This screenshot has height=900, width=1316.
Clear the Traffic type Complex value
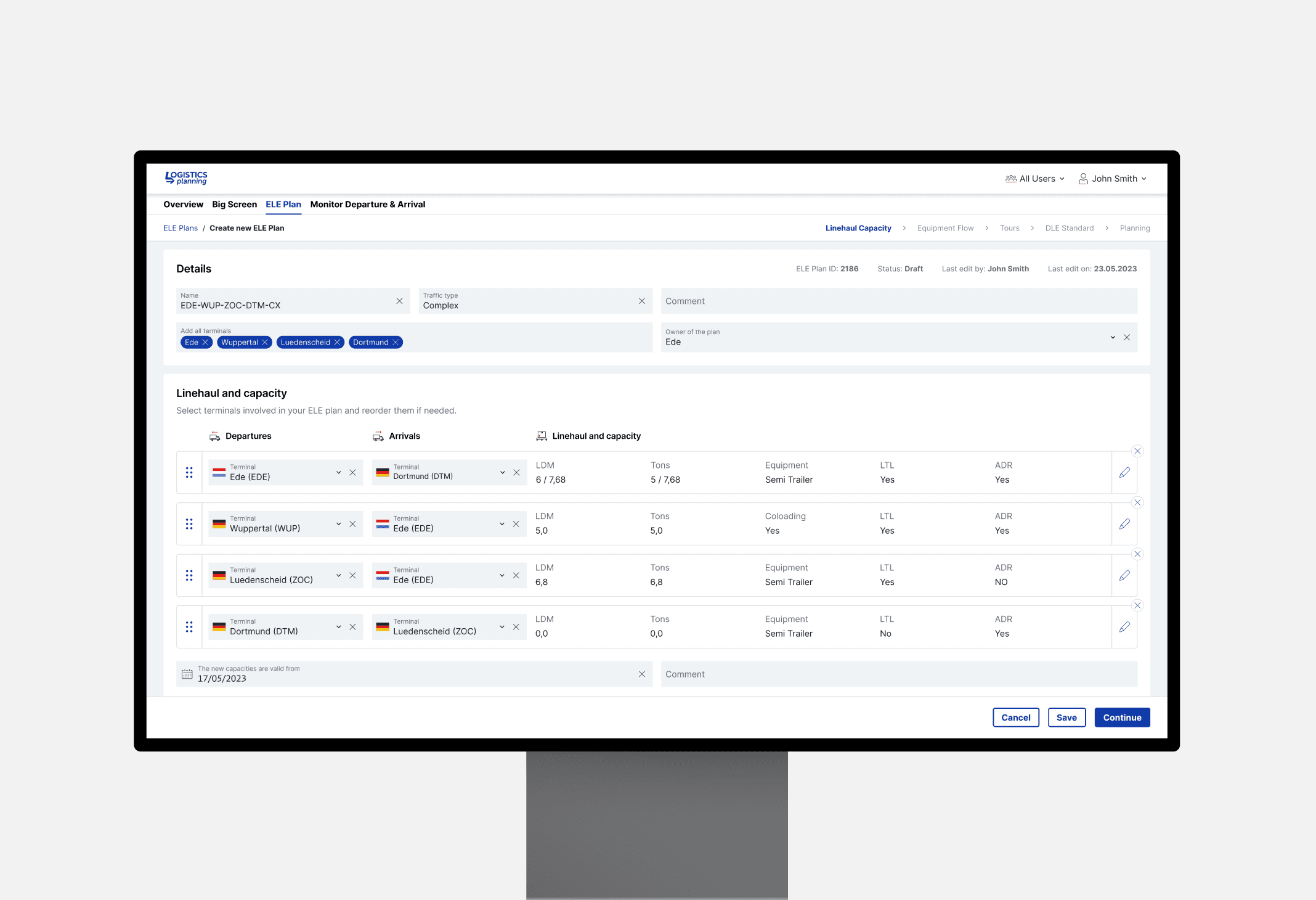tap(641, 301)
